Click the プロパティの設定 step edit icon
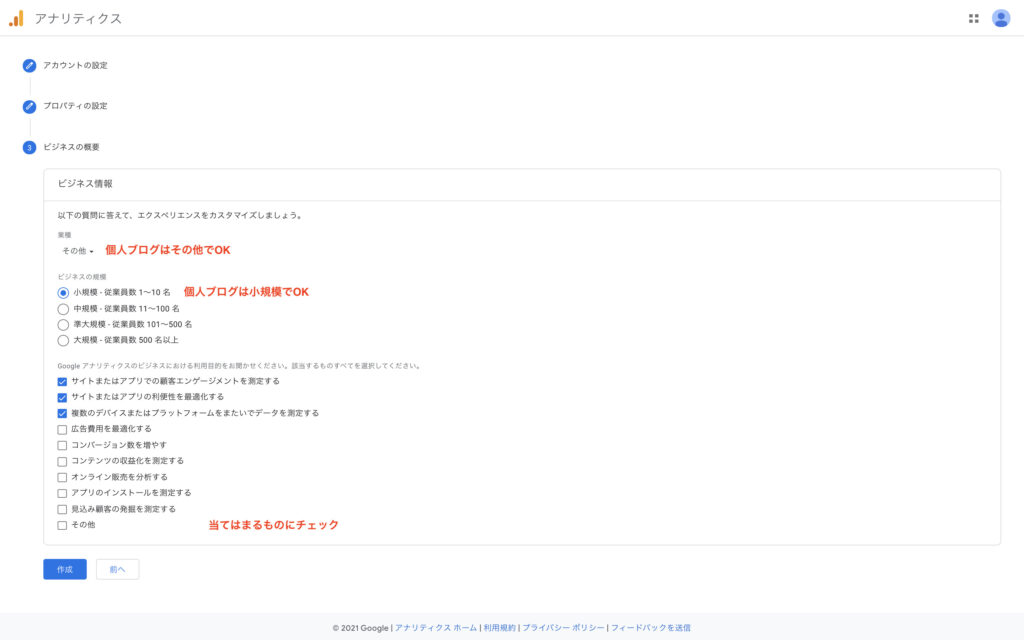This screenshot has width=1024, height=640. tap(29, 106)
